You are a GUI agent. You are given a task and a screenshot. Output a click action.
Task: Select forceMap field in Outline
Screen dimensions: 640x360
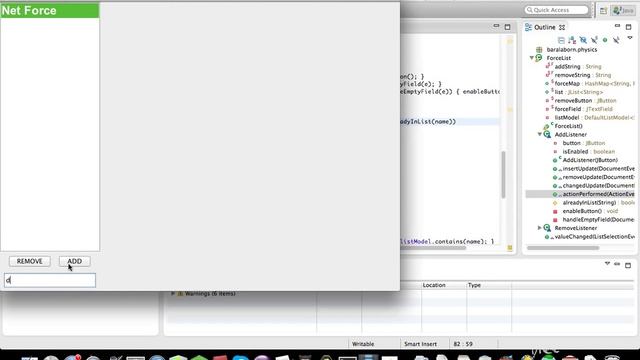point(594,84)
